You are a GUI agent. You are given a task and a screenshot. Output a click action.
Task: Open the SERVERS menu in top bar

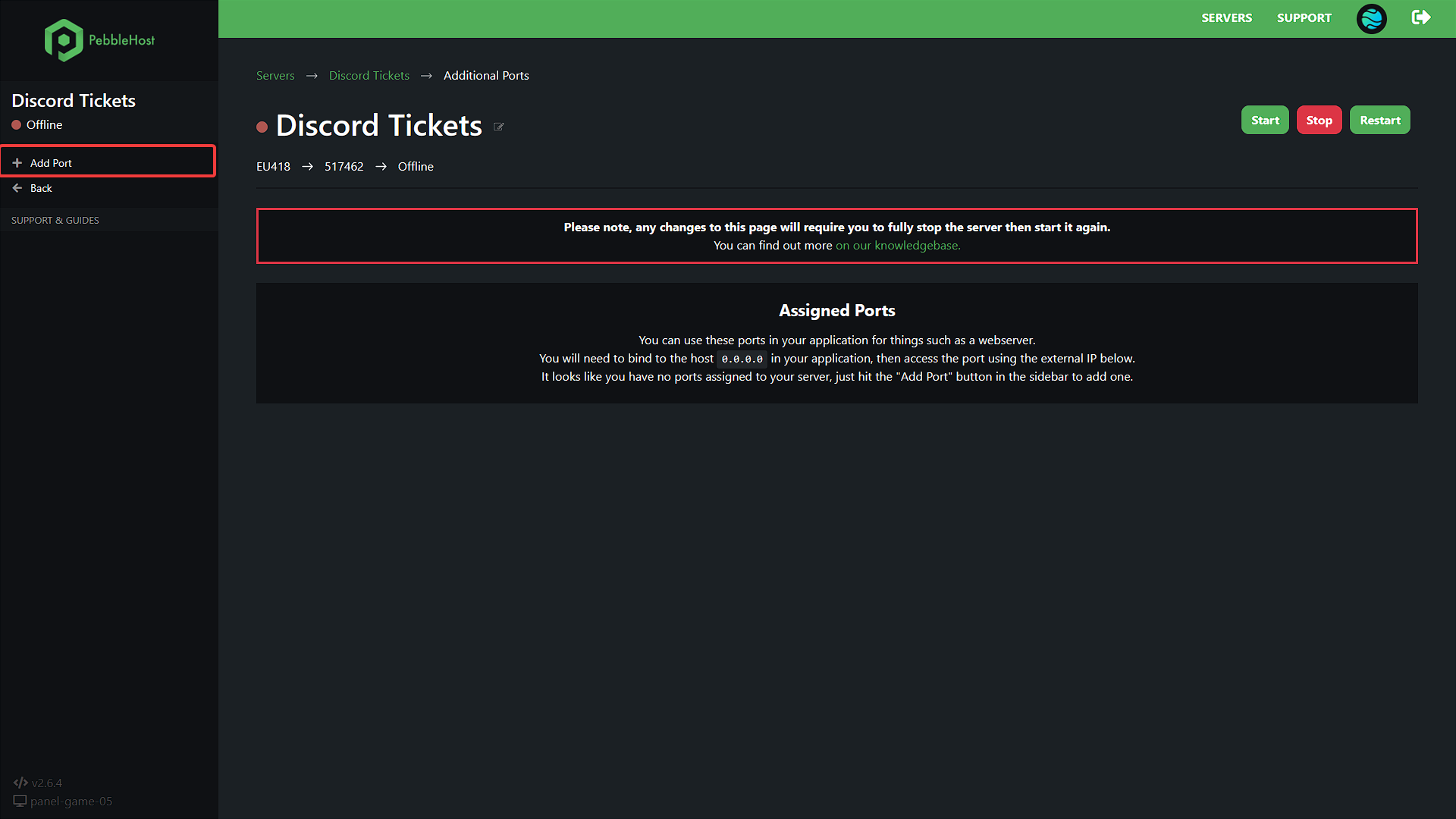[x=1226, y=18]
